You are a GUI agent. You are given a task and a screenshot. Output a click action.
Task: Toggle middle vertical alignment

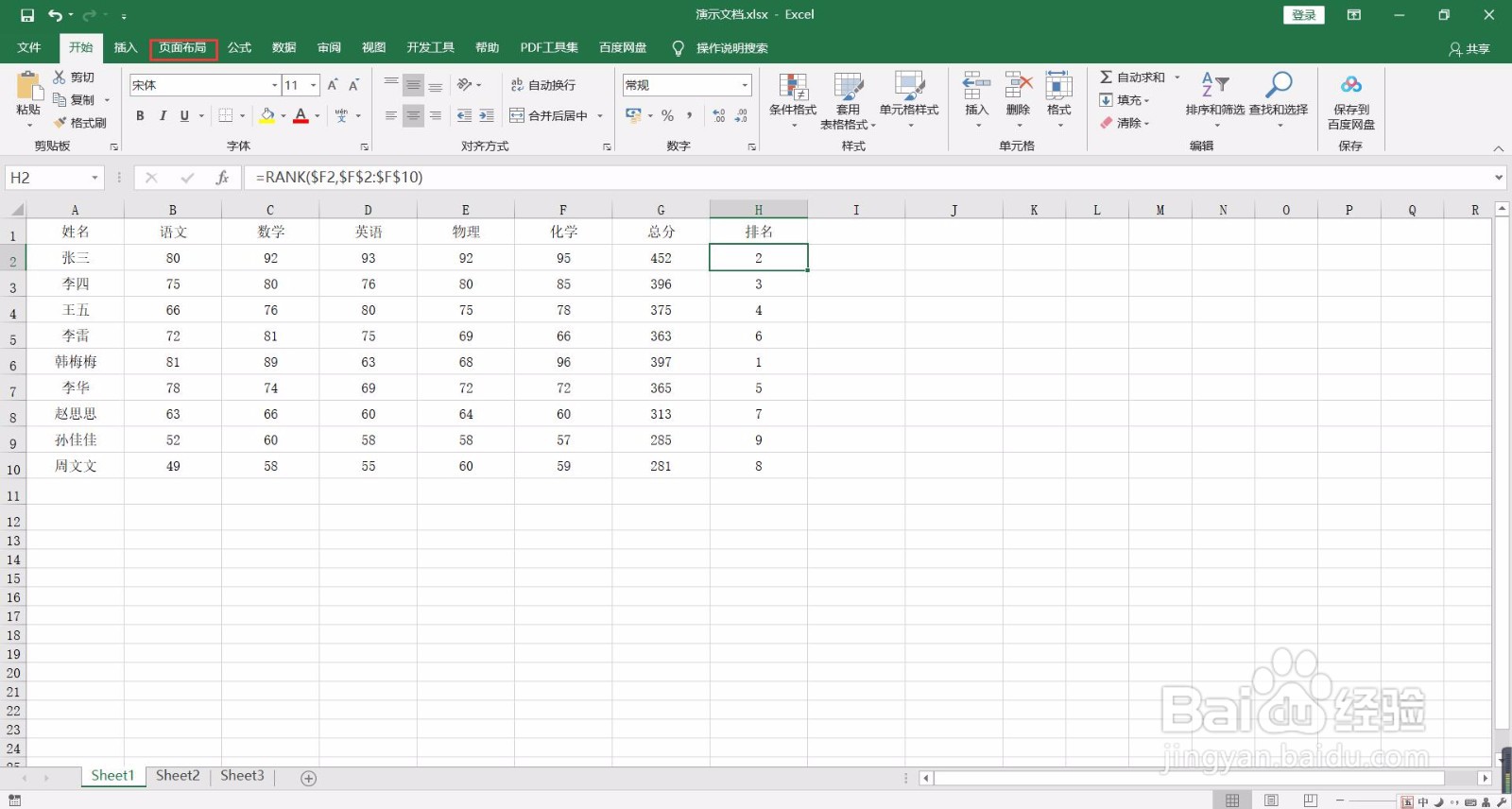click(x=413, y=85)
